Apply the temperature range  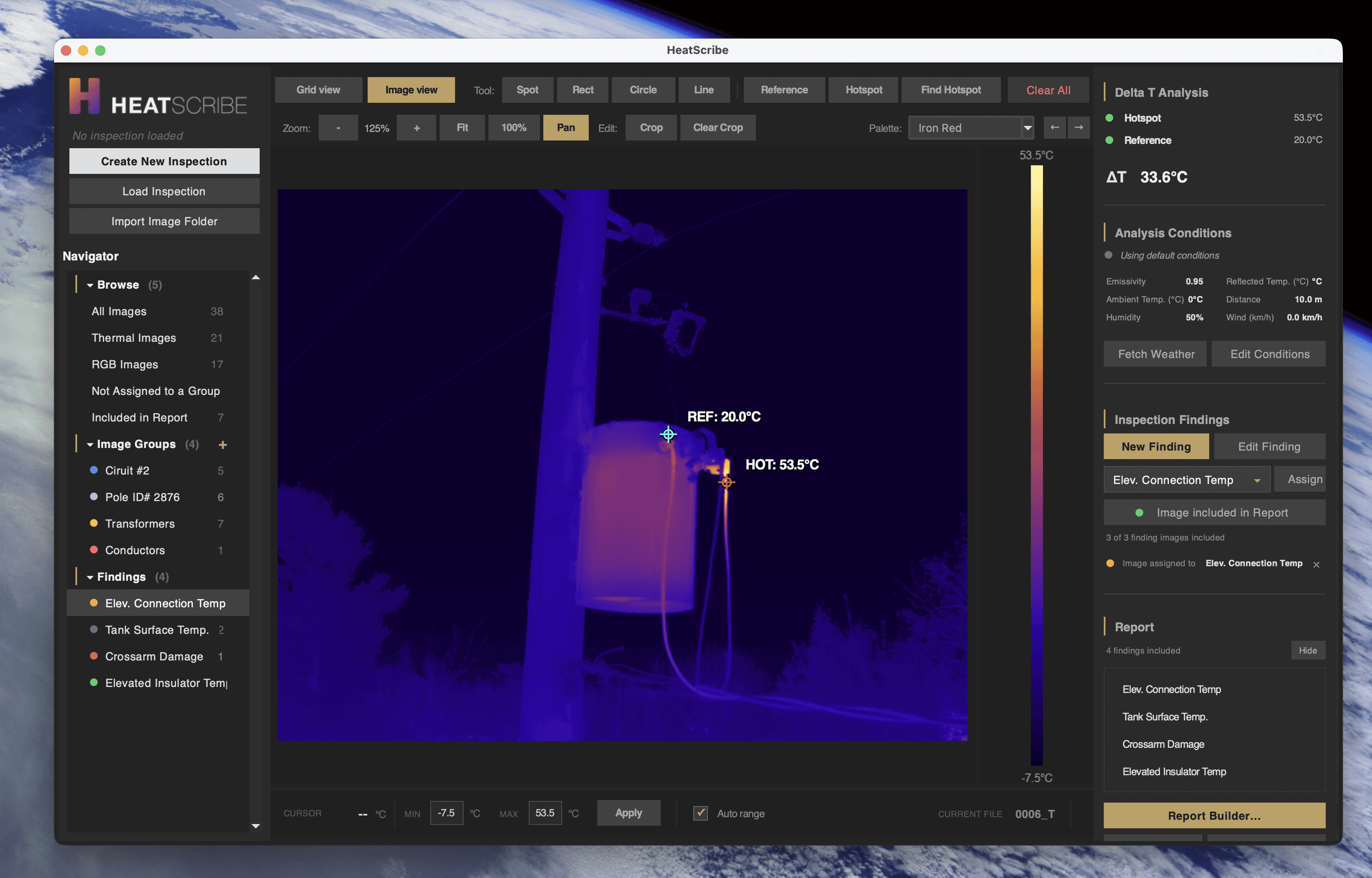tap(629, 813)
